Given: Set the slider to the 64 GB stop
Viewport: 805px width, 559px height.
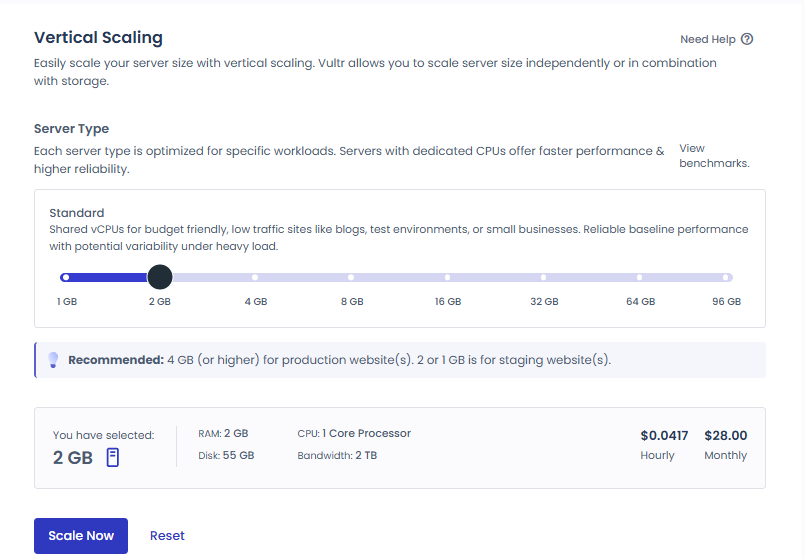Looking at the screenshot, I should 639,277.
